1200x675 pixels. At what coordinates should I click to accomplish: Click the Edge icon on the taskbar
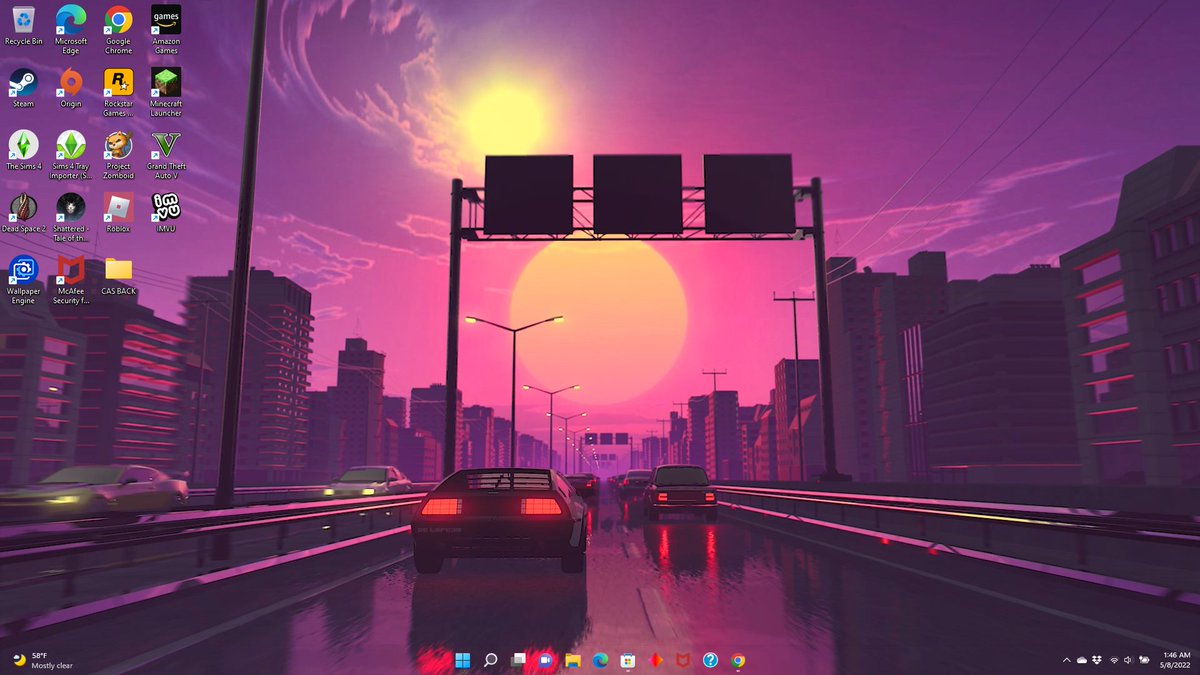click(600, 660)
